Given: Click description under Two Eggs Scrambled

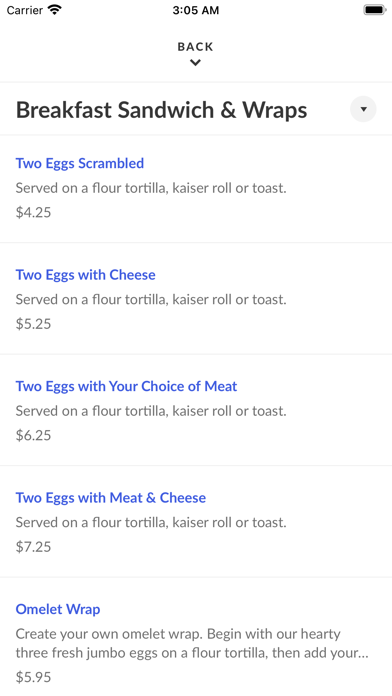Looking at the screenshot, I should pos(151,188).
